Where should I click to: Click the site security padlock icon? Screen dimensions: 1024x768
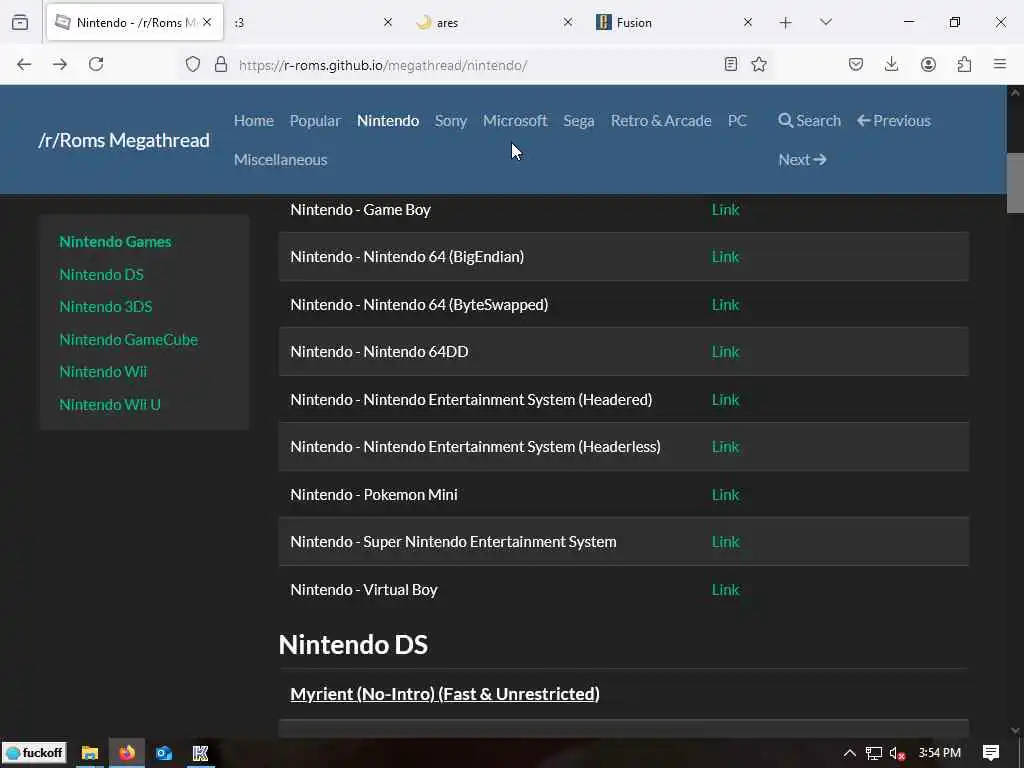[221, 64]
